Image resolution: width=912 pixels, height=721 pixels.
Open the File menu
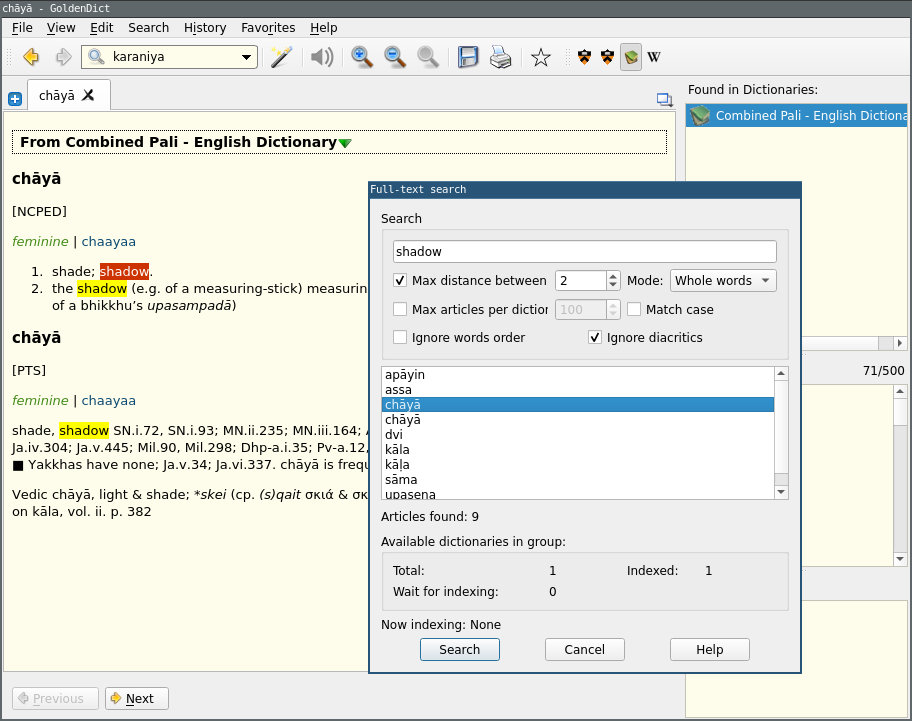[22, 27]
